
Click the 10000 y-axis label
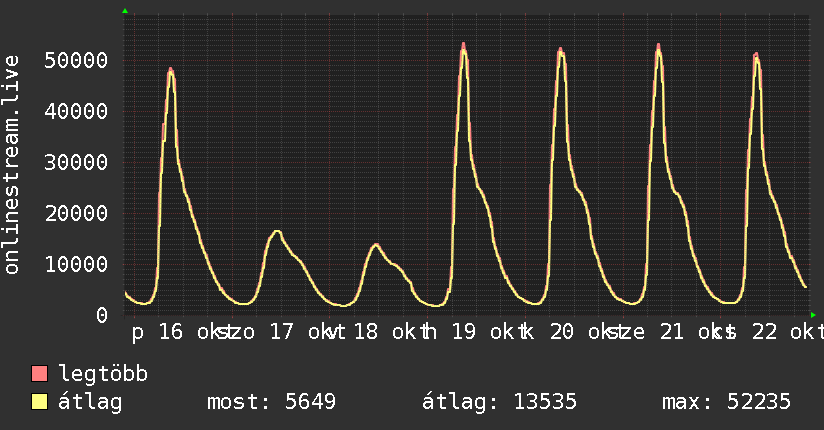tap(76, 264)
